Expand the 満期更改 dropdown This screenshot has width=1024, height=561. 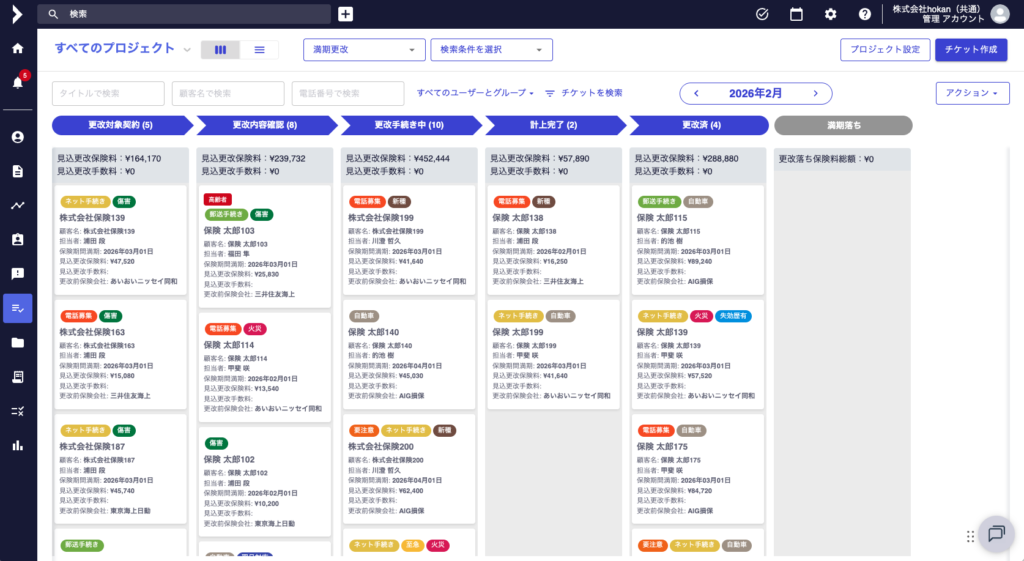click(x=364, y=49)
